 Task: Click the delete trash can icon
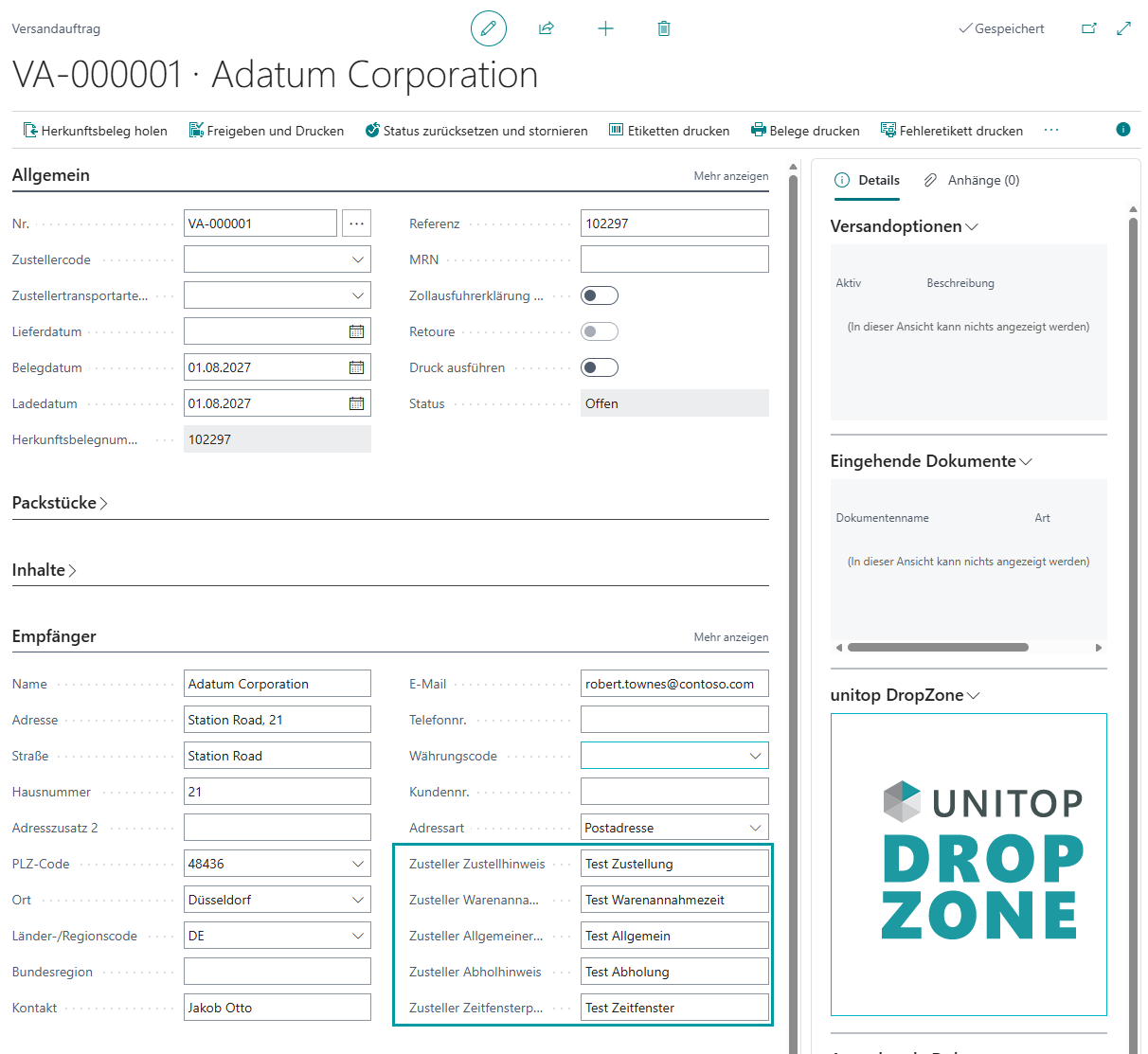click(664, 28)
